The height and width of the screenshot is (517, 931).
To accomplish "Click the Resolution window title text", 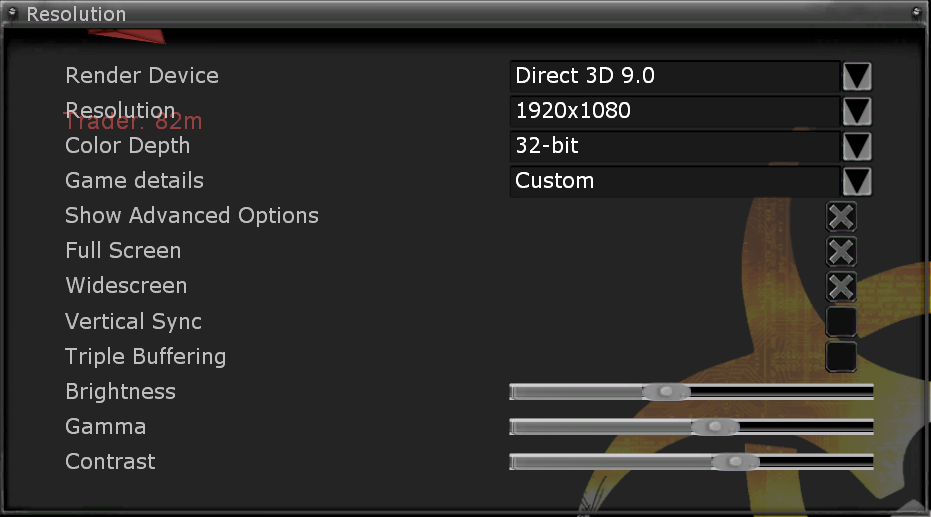I will pyautogui.click(x=76, y=14).
